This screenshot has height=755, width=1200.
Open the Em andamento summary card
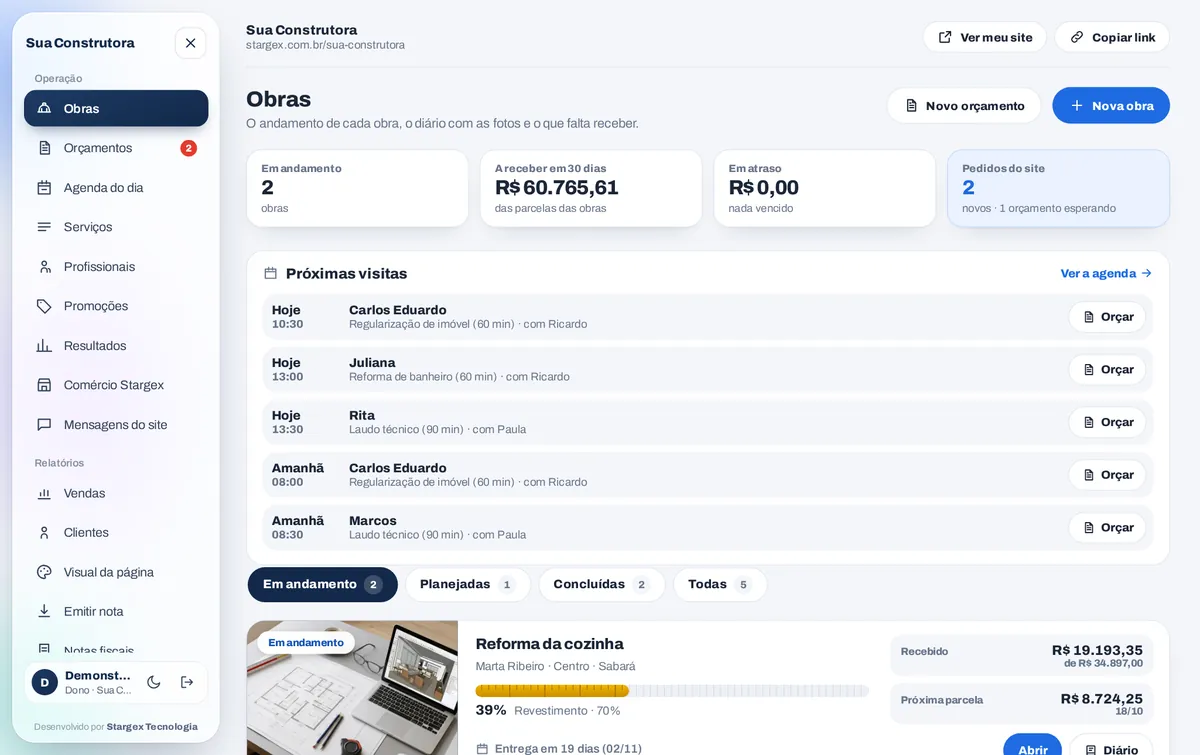pos(357,188)
